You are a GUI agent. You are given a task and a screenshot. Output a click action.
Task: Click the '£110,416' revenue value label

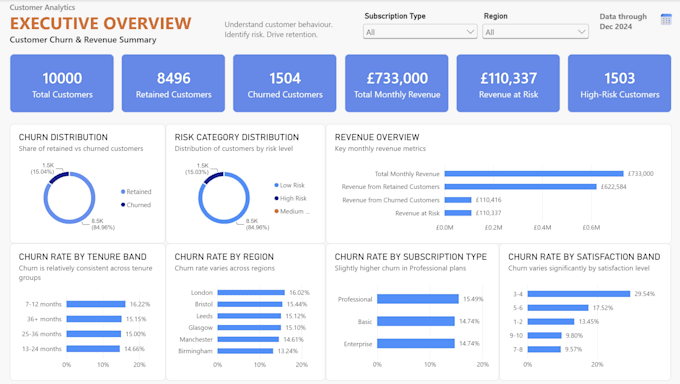click(x=488, y=200)
